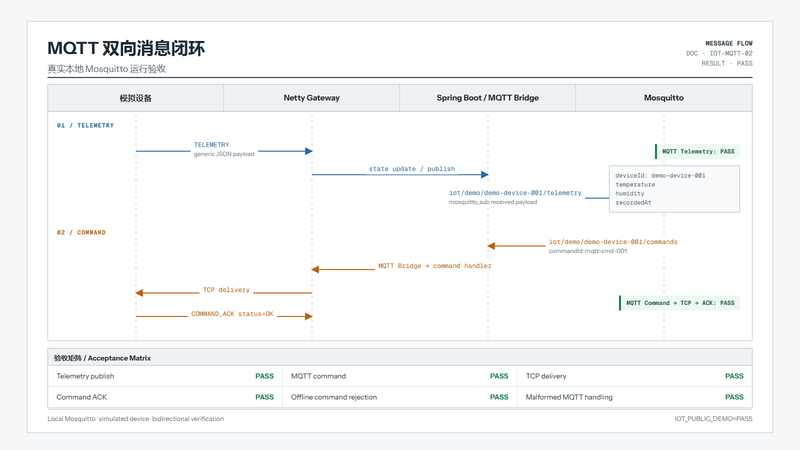Select the Spring Boot / MQTT Bridge header

click(x=487, y=98)
